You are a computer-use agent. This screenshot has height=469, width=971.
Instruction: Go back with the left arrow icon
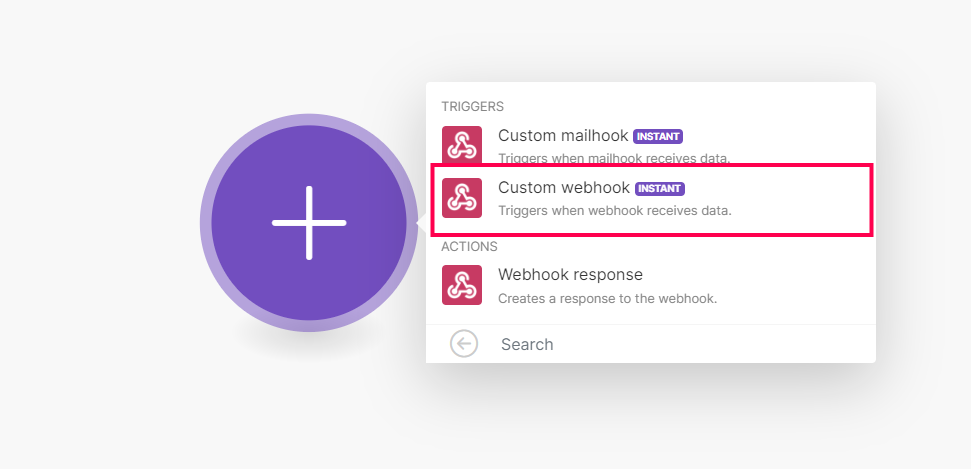pos(464,344)
